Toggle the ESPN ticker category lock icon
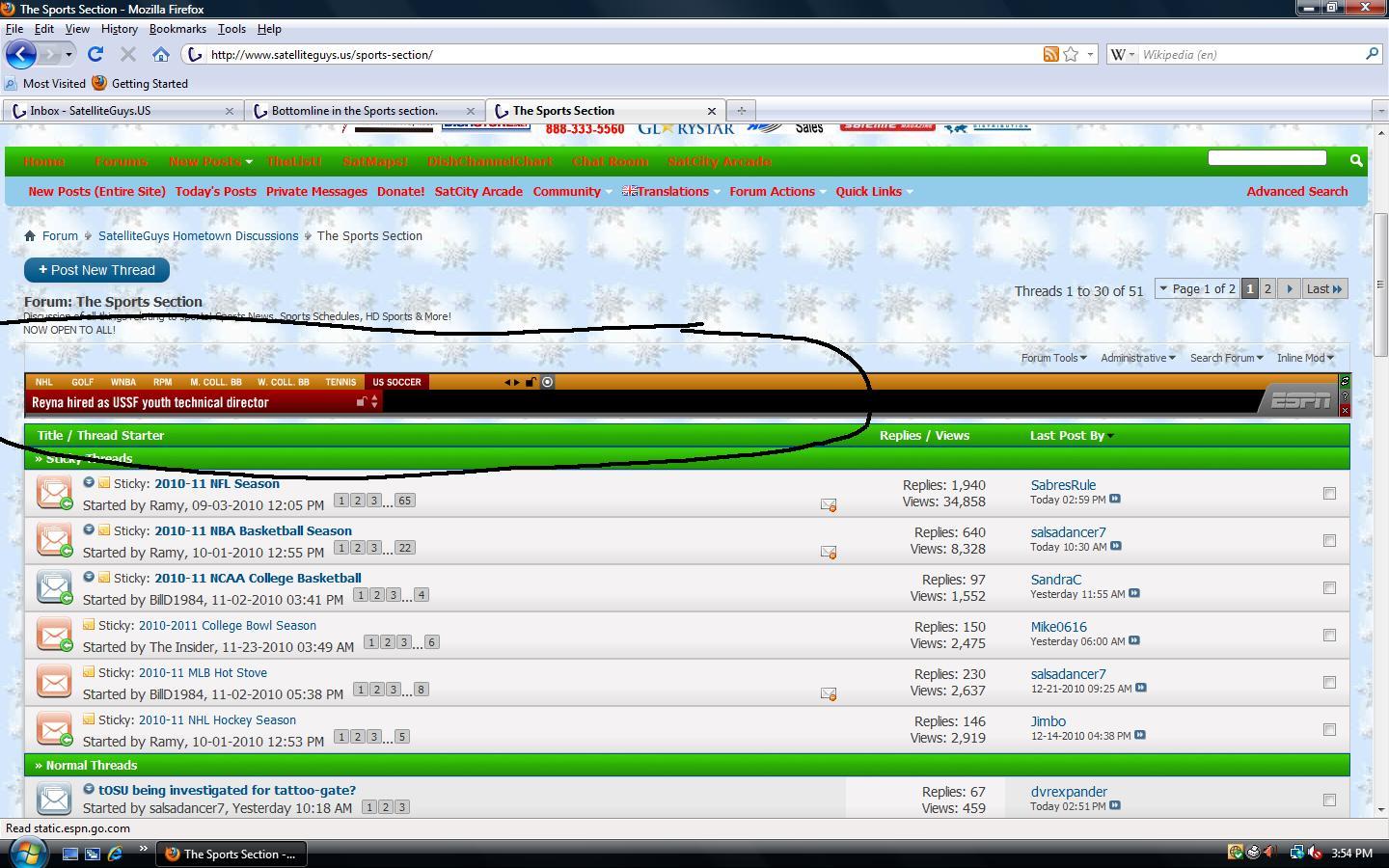 531,382
